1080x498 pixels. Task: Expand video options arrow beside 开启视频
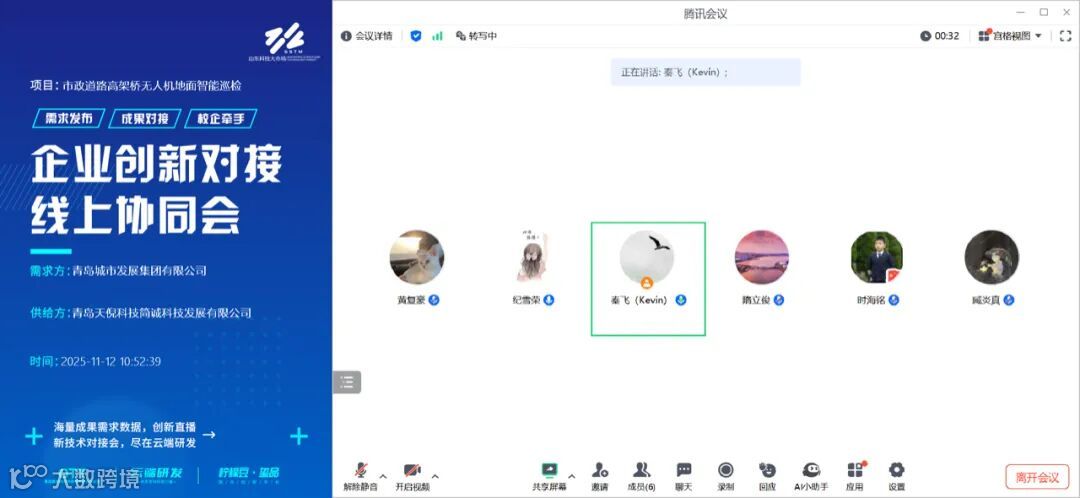click(435, 475)
